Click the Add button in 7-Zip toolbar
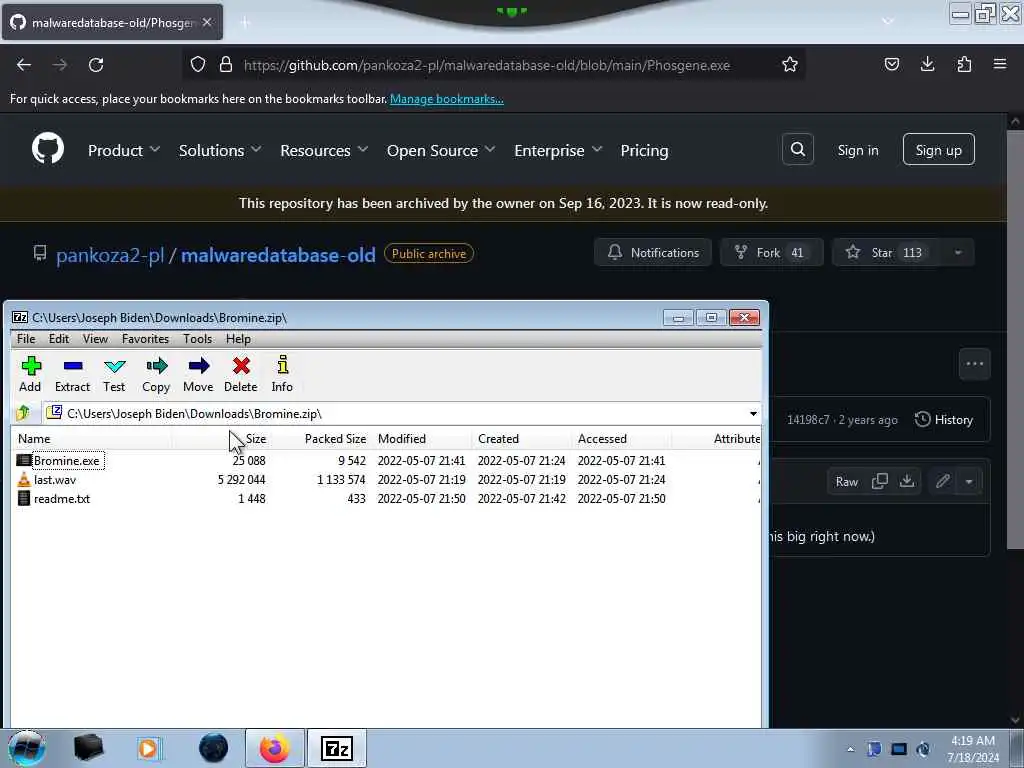Image resolution: width=1024 pixels, height=768 pixels. coord(30,374)
